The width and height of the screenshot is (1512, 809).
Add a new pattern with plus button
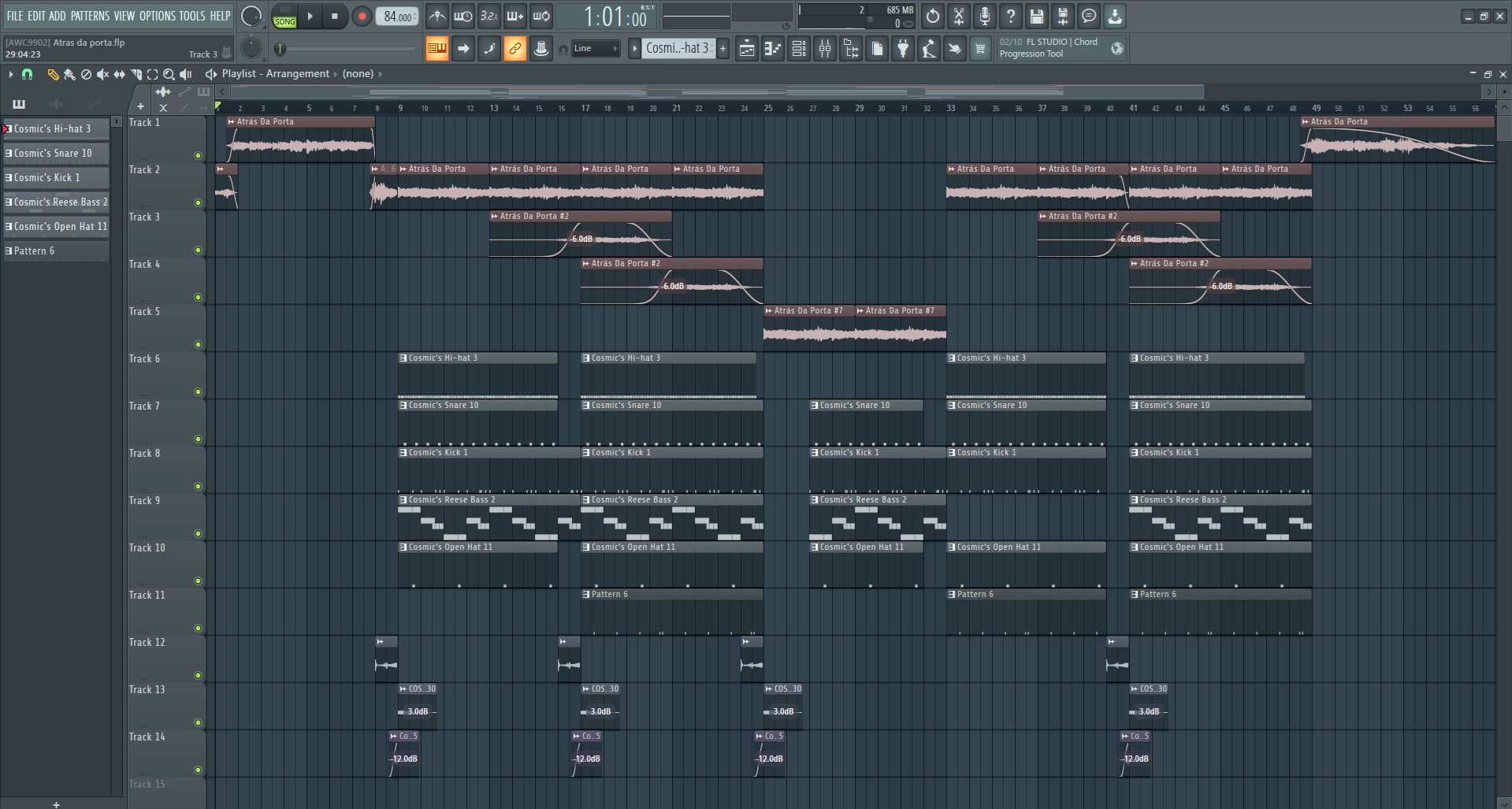tap(723, 49)
